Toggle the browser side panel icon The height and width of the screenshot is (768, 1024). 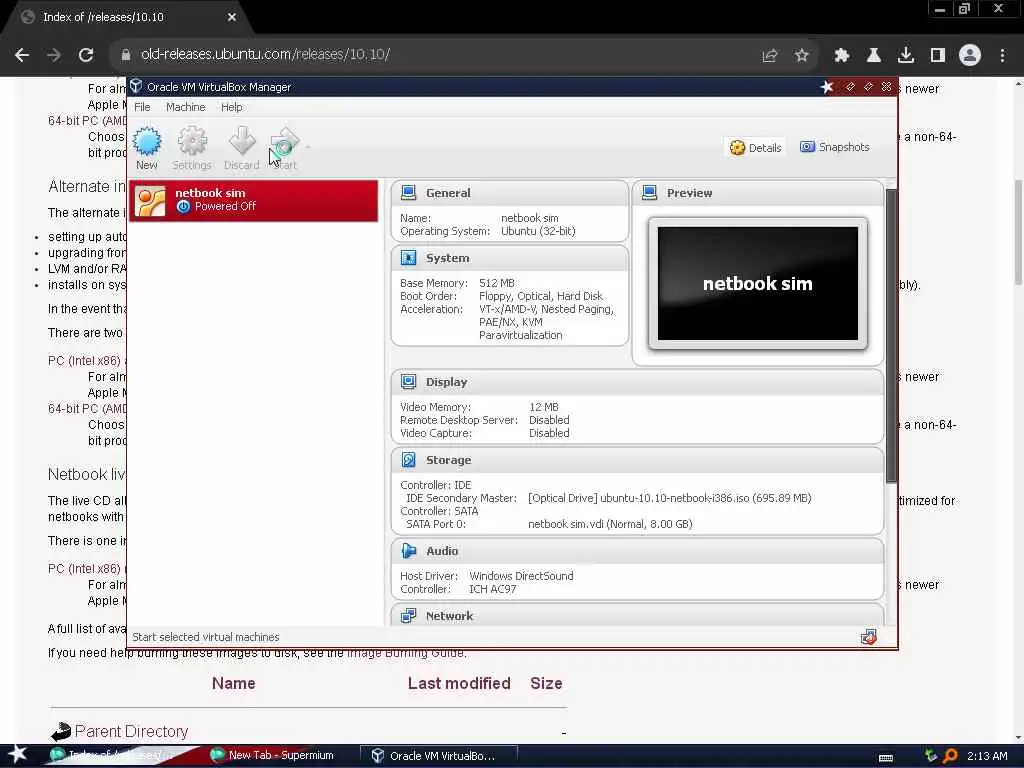click(x=938, y=56)
